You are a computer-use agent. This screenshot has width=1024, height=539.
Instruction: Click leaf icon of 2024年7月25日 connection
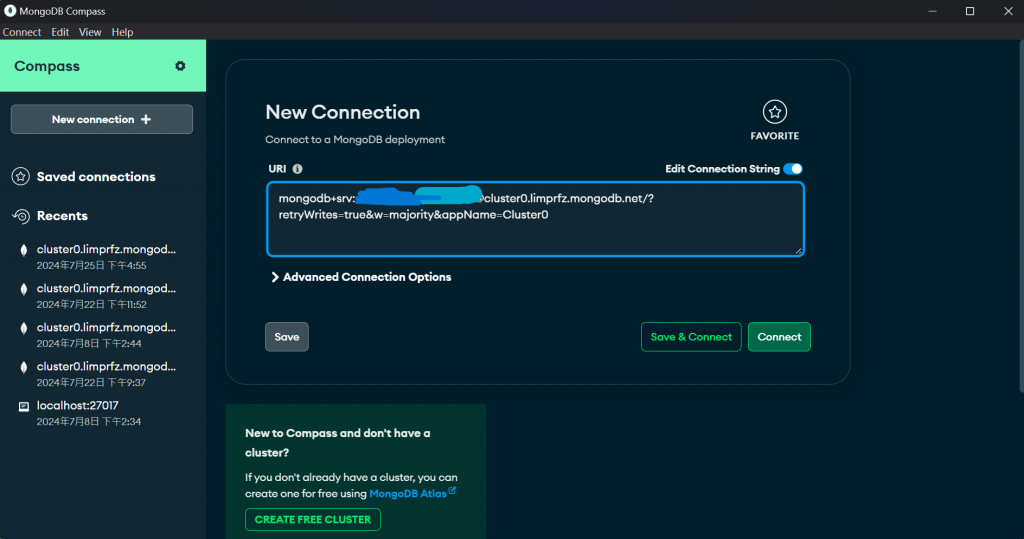pyautogui.click(x=24, y=250)
